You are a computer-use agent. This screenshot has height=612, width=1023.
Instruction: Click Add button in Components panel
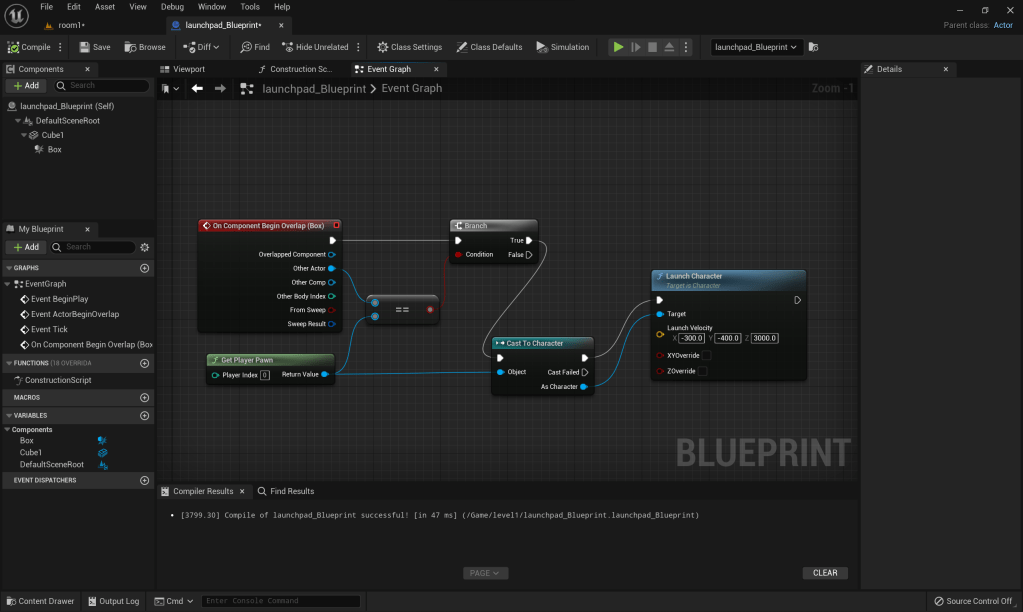pyautogui.click(x=26, y=86)
